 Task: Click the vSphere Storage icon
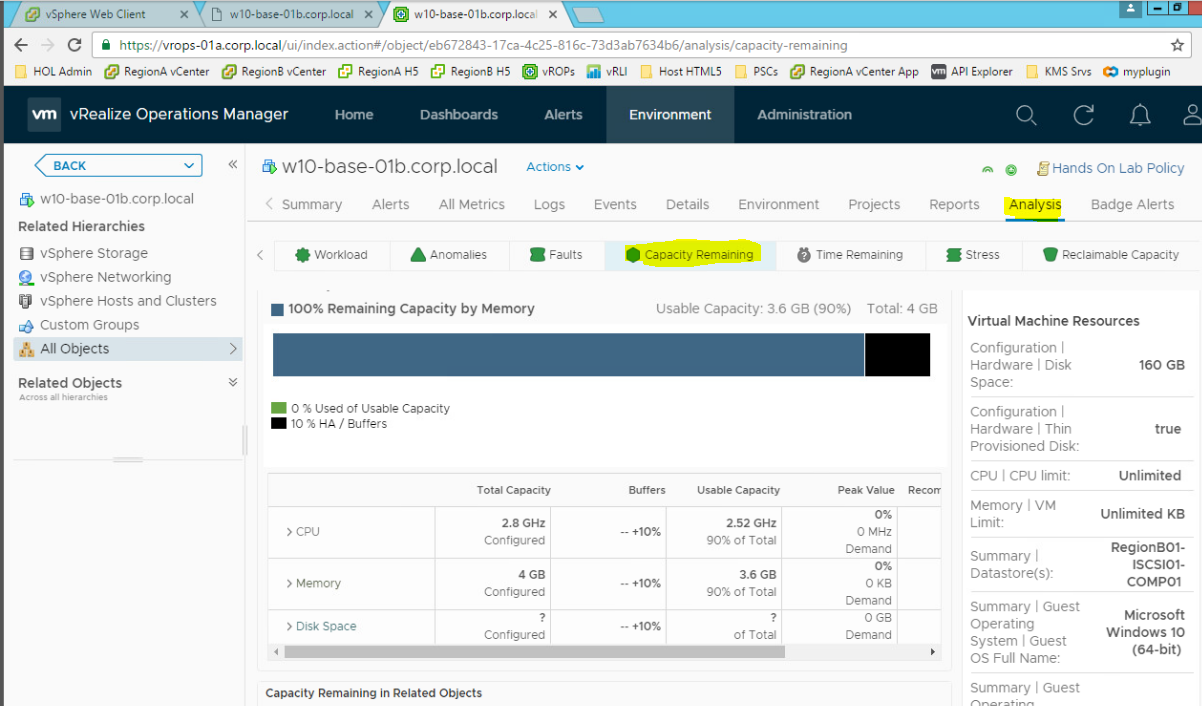click(x=27, y=253)
